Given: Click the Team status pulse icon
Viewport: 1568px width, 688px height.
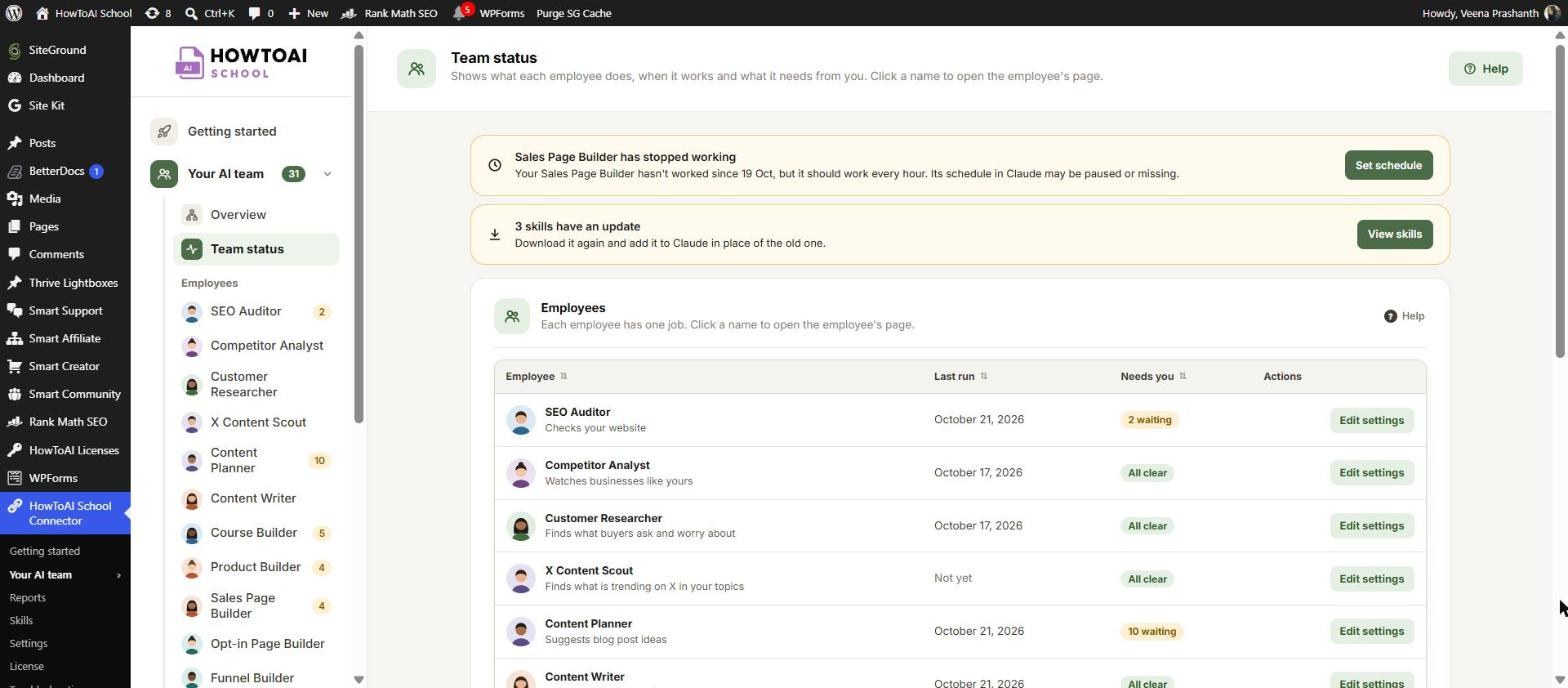Looking at the screenshot, I should tap(192, 250).
